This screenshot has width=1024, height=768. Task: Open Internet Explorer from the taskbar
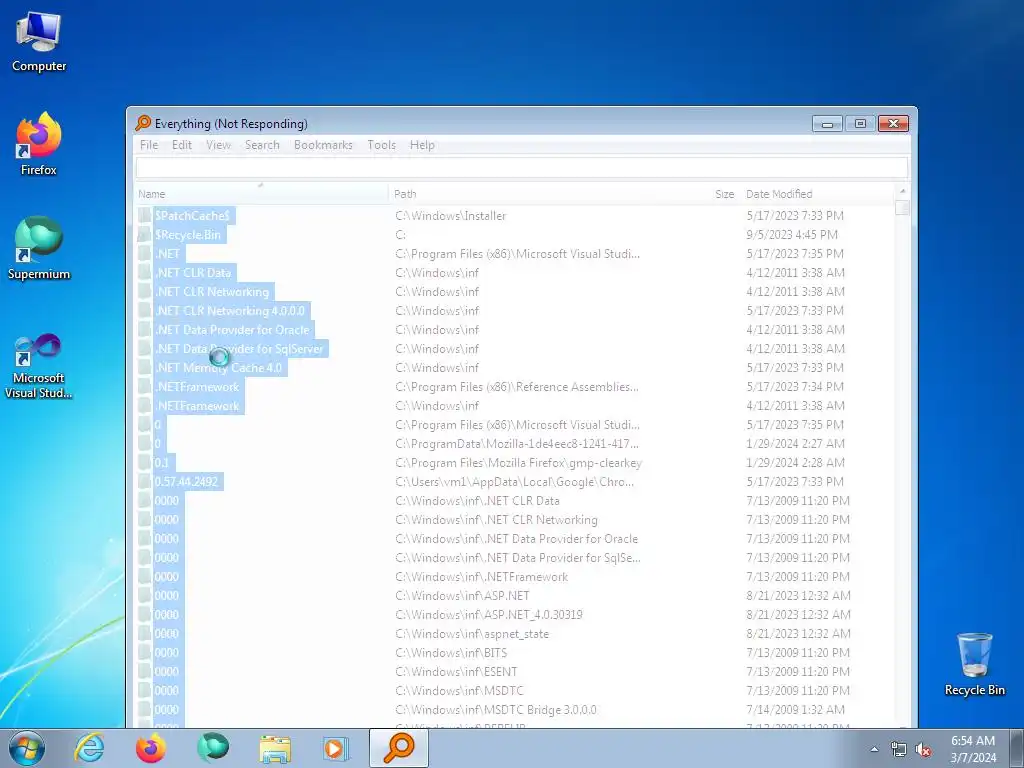(89, 748)
